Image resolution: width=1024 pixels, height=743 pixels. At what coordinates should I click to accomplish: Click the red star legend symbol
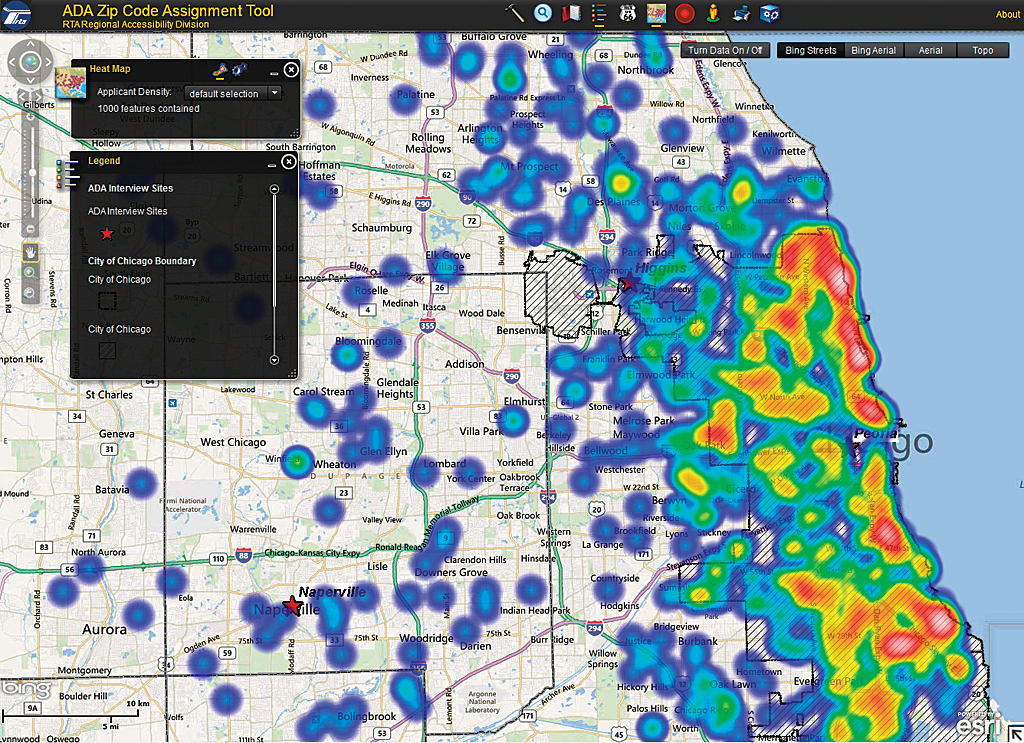pos(107,233)
